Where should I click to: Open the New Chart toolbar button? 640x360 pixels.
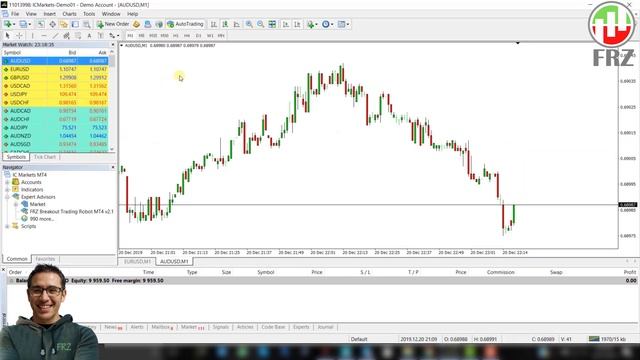tap(9, 24)
